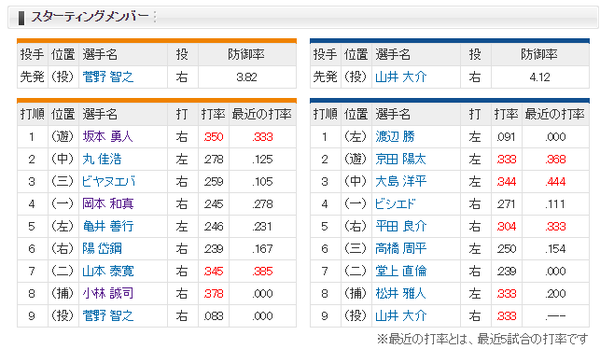Select recent average .444 for 大島 洋平
The image size is (600, 363).
[556, 182]
